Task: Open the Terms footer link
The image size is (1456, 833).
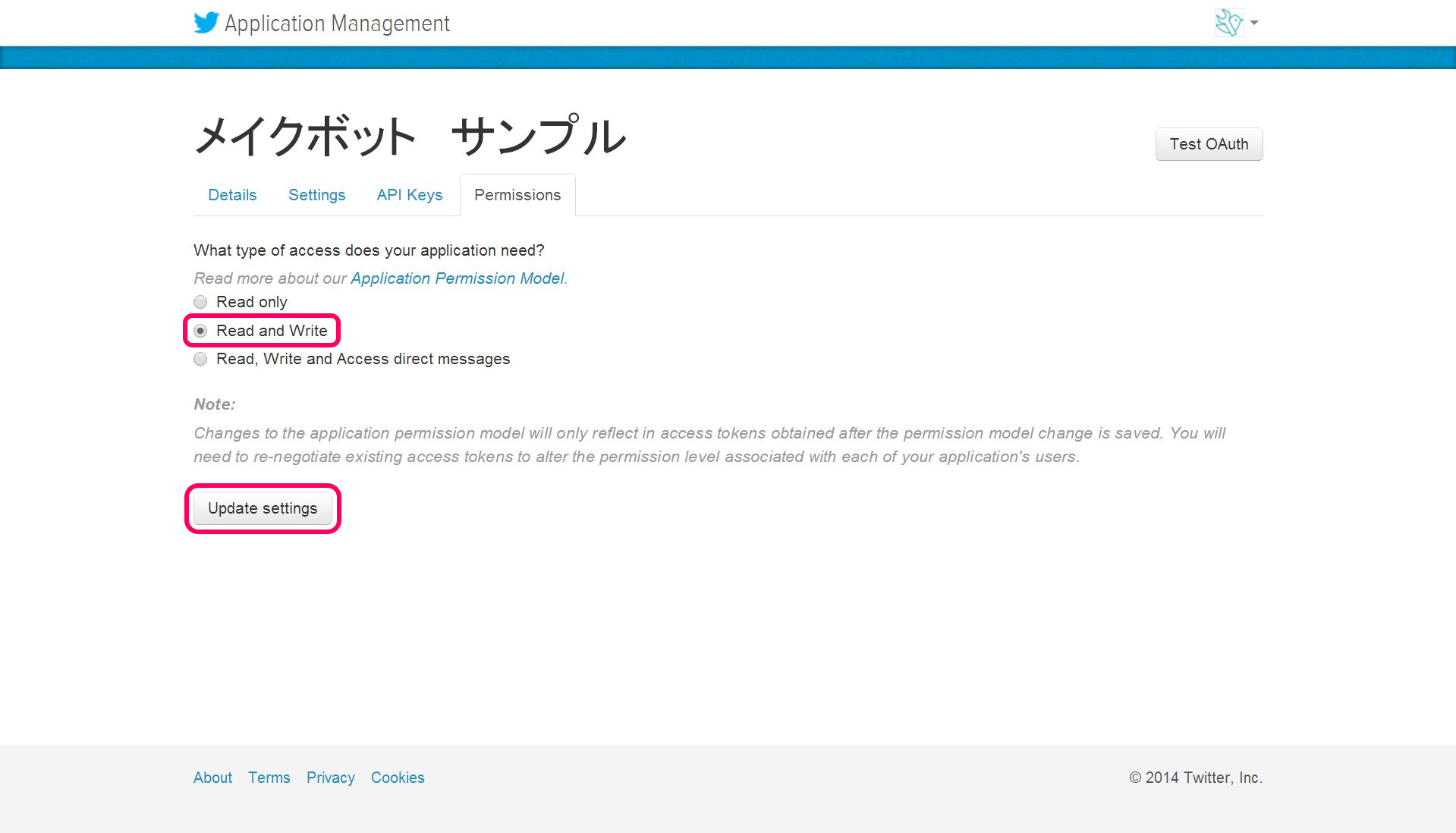Action: click(x=269, y=778)
